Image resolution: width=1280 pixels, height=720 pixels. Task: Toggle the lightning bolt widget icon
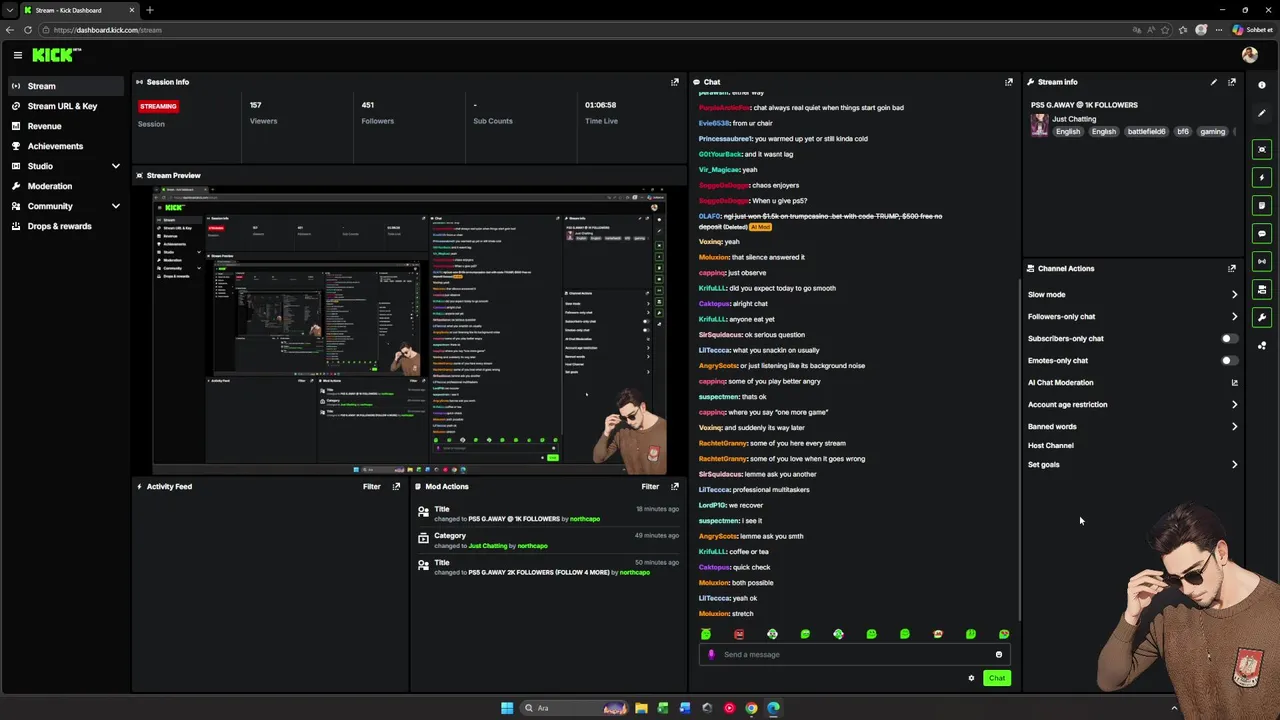[1261, 177]
